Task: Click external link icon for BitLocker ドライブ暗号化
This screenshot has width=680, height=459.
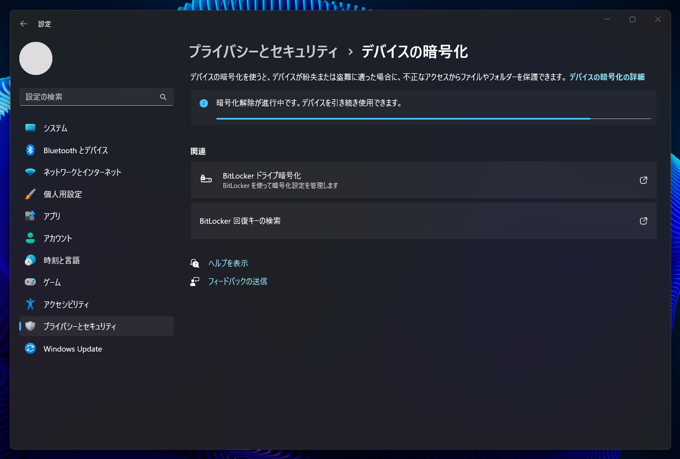Action: 643,180
